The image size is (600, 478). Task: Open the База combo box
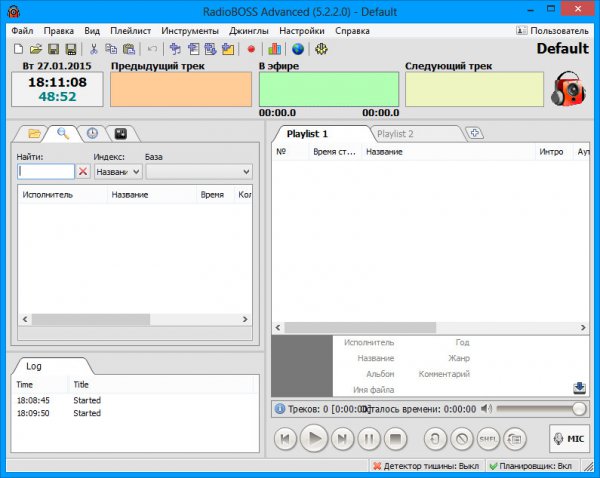tap(199, 172)
